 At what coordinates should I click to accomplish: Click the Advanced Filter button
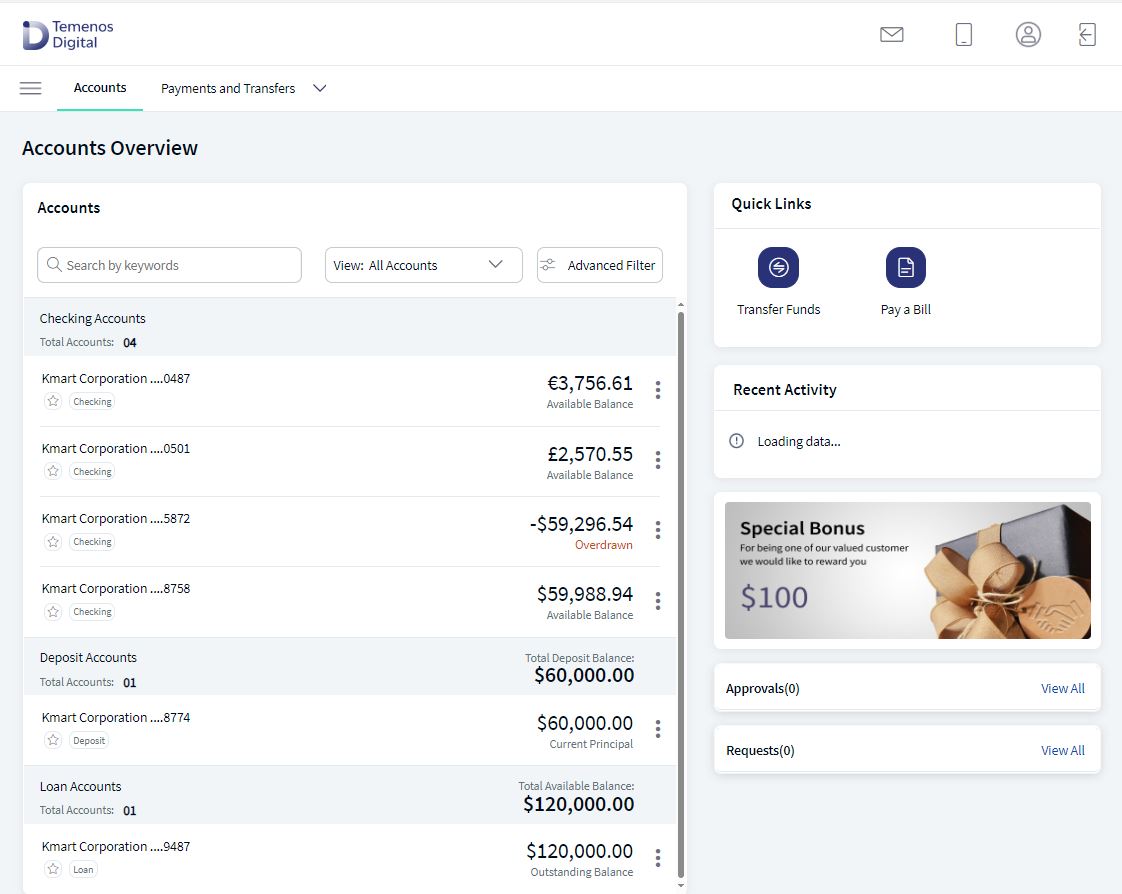pyautogui.click(x=600, y=265)
